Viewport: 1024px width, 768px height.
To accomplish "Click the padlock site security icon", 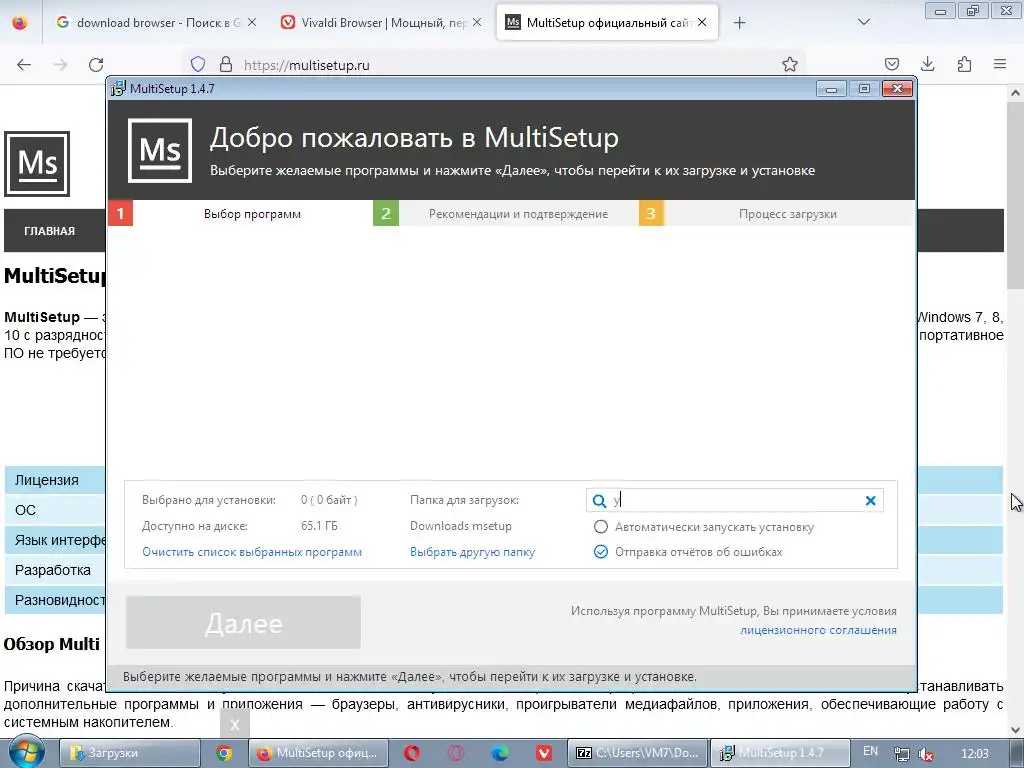I will (x=226, y=64).
